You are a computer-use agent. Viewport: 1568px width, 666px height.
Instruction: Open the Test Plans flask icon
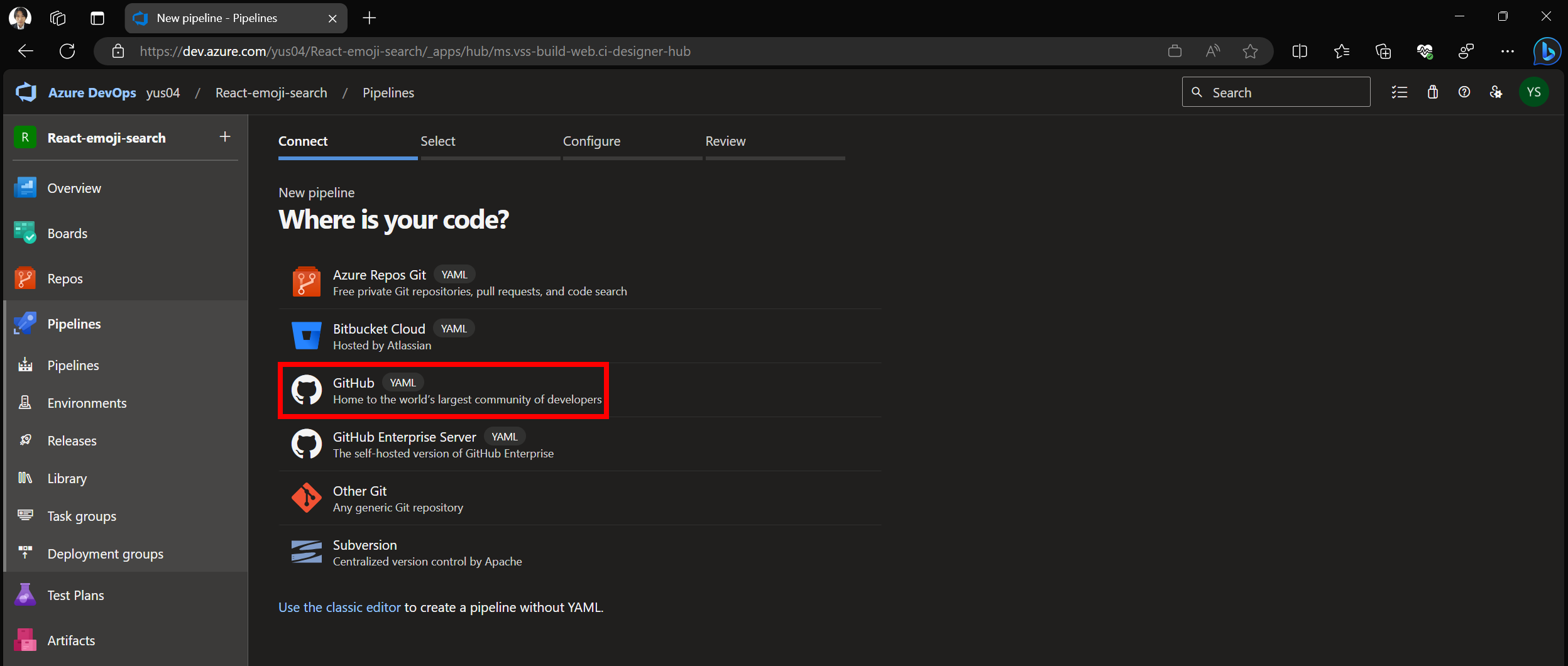(x=25, y=595)
